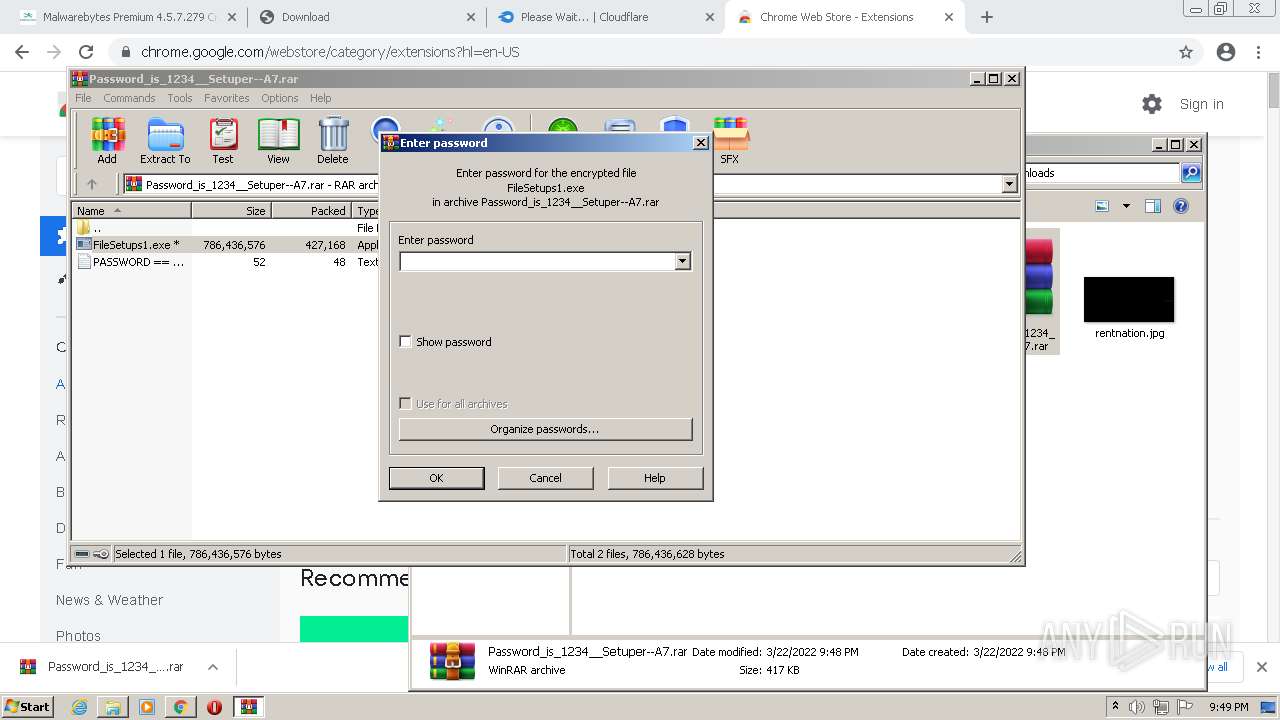Show hidden tray icons arrow

coord(1115,707)
